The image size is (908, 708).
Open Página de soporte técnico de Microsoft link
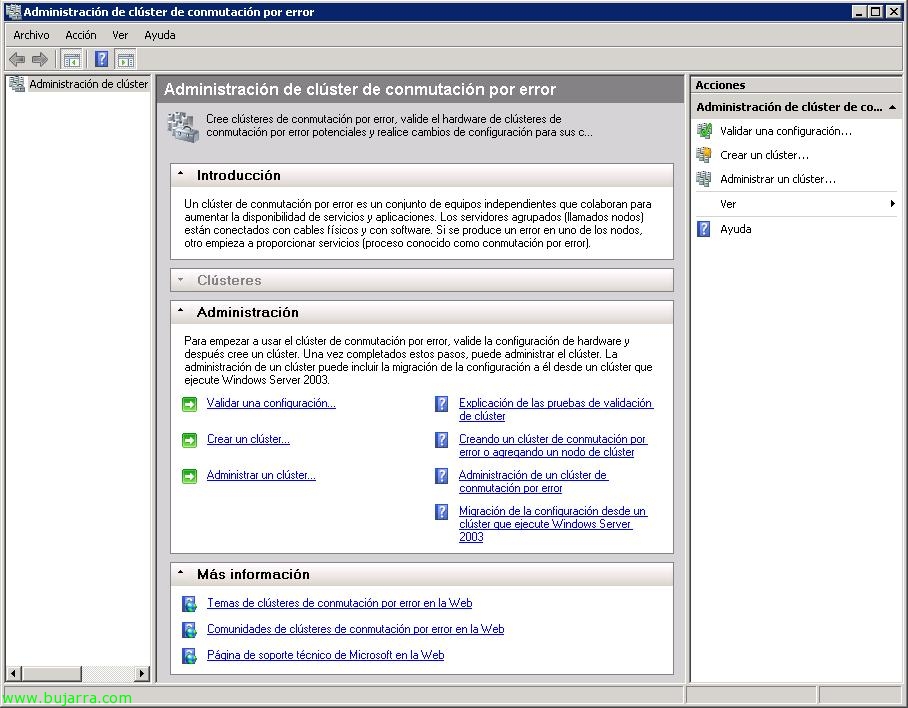pyautogui.click(x=325, y=655)
